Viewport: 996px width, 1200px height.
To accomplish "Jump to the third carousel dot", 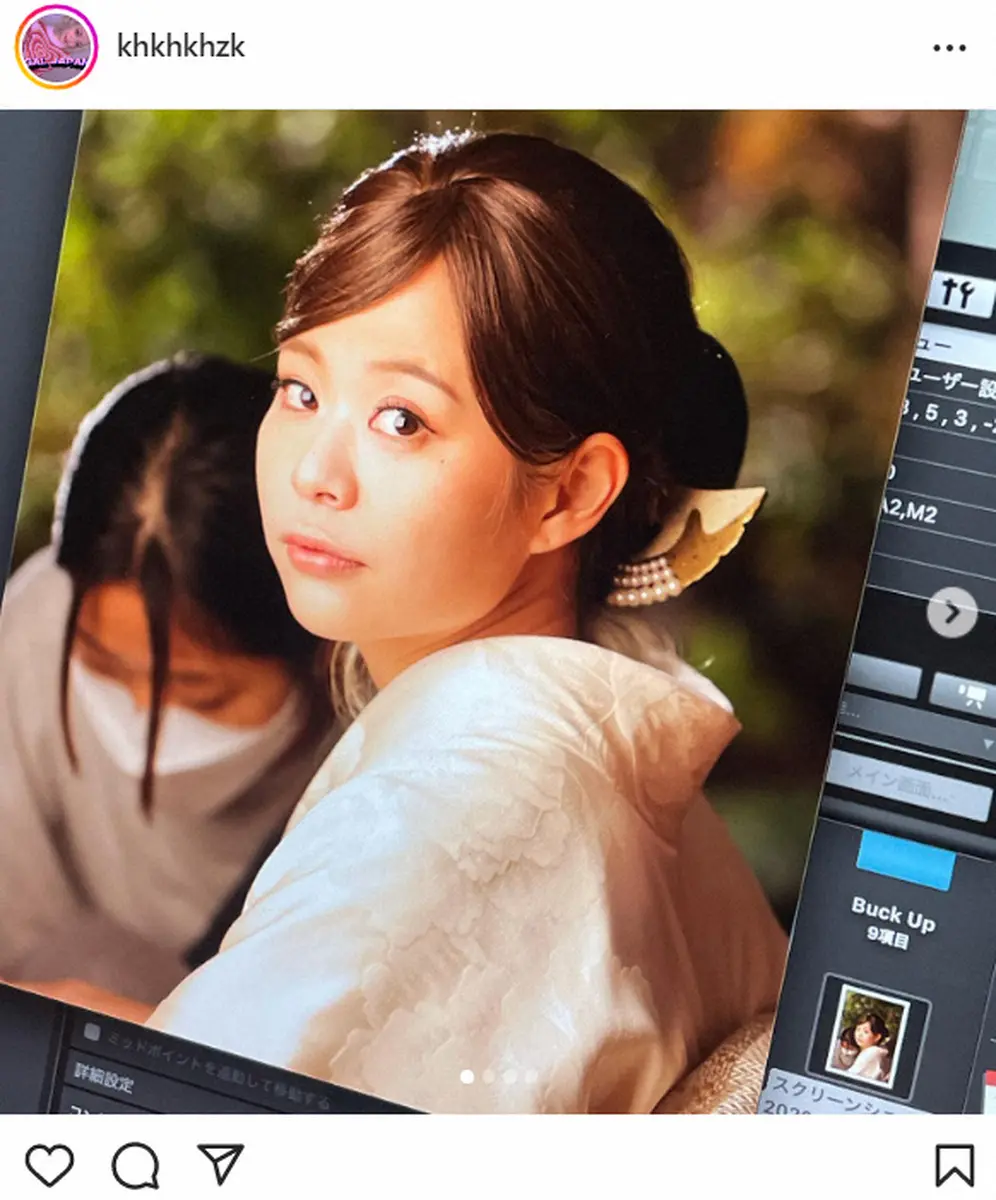I will [510, 1076].
